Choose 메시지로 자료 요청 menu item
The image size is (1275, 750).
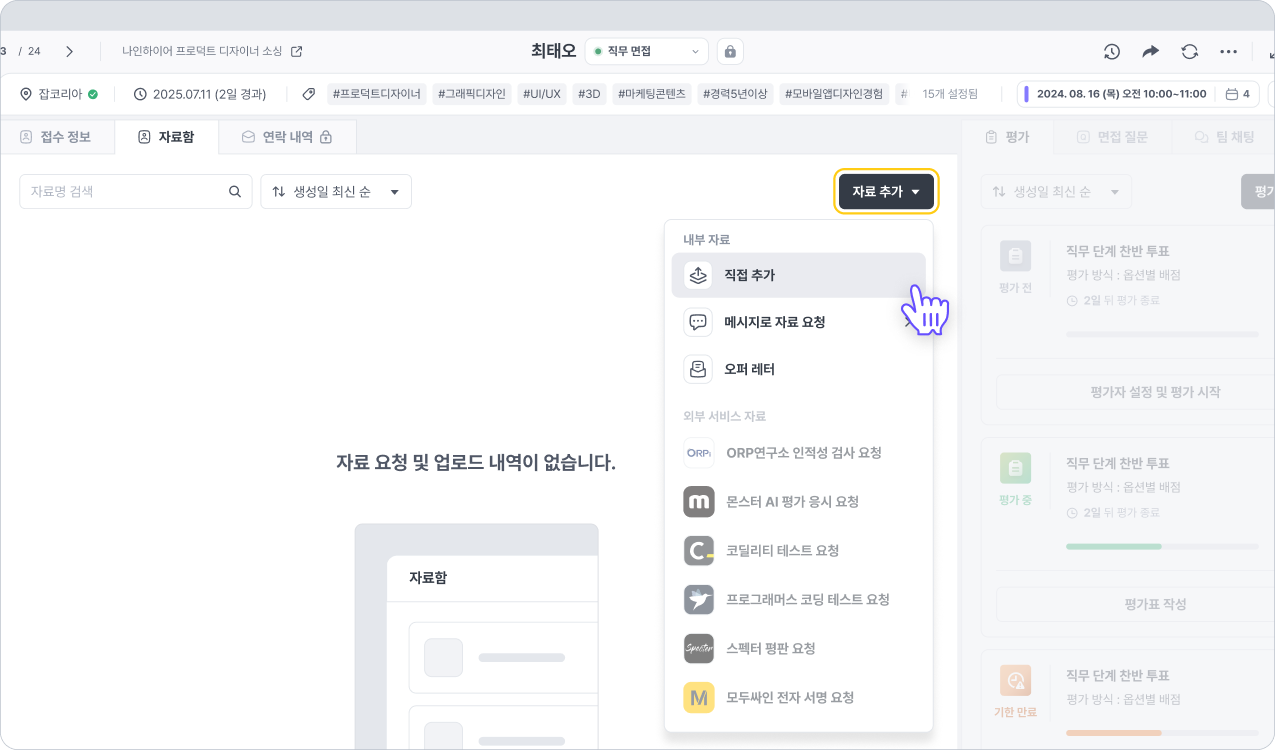(x=799, y=322)
